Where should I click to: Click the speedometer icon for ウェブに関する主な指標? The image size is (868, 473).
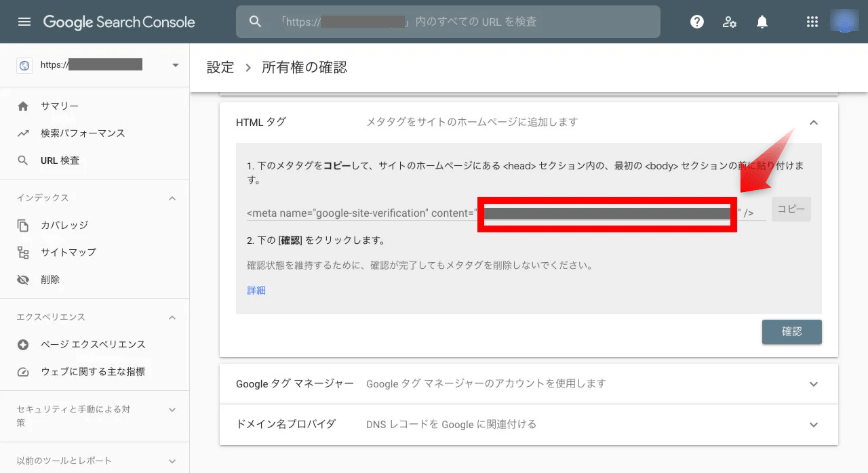point(23,372)
